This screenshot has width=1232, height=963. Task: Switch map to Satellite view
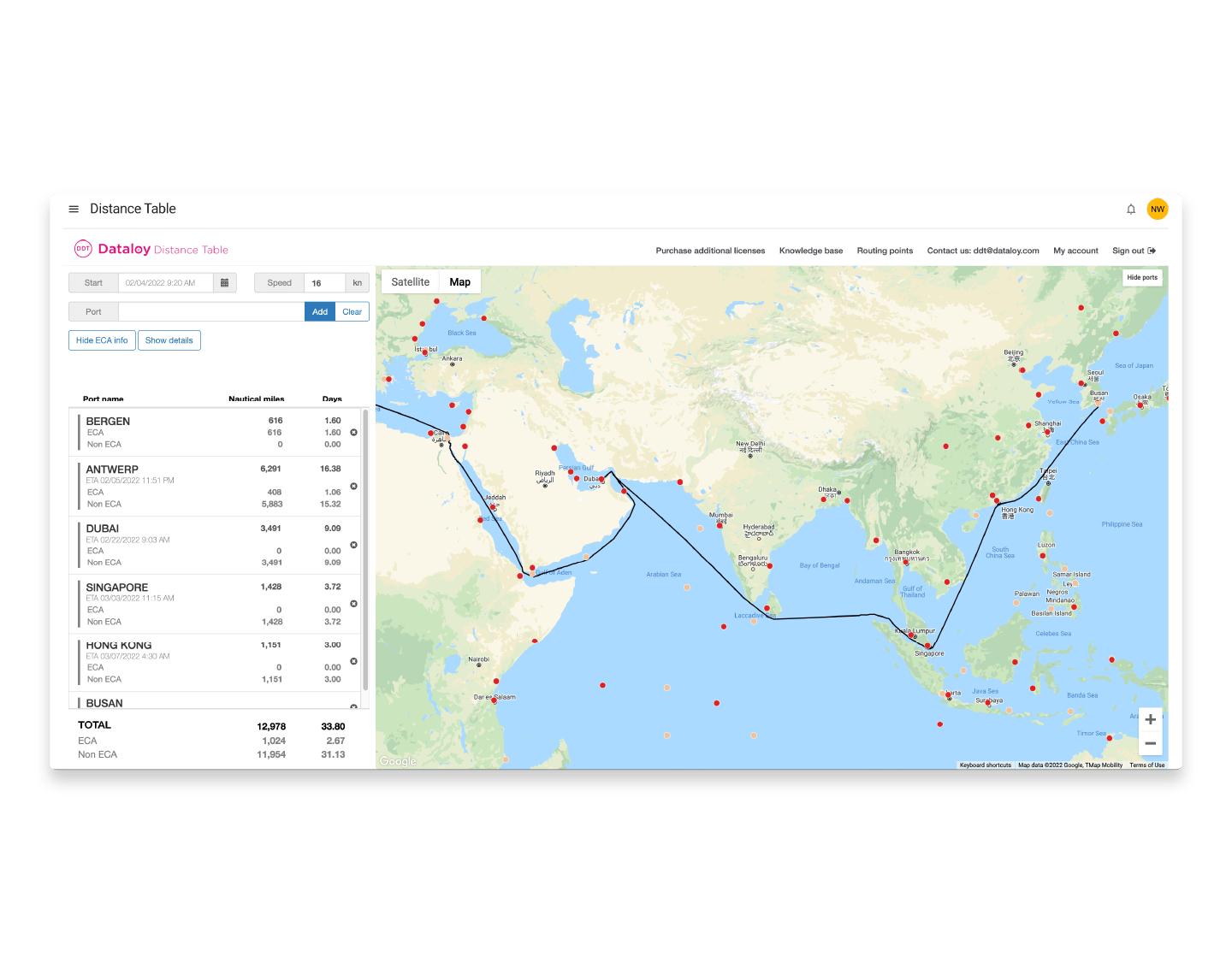[411, 282]
